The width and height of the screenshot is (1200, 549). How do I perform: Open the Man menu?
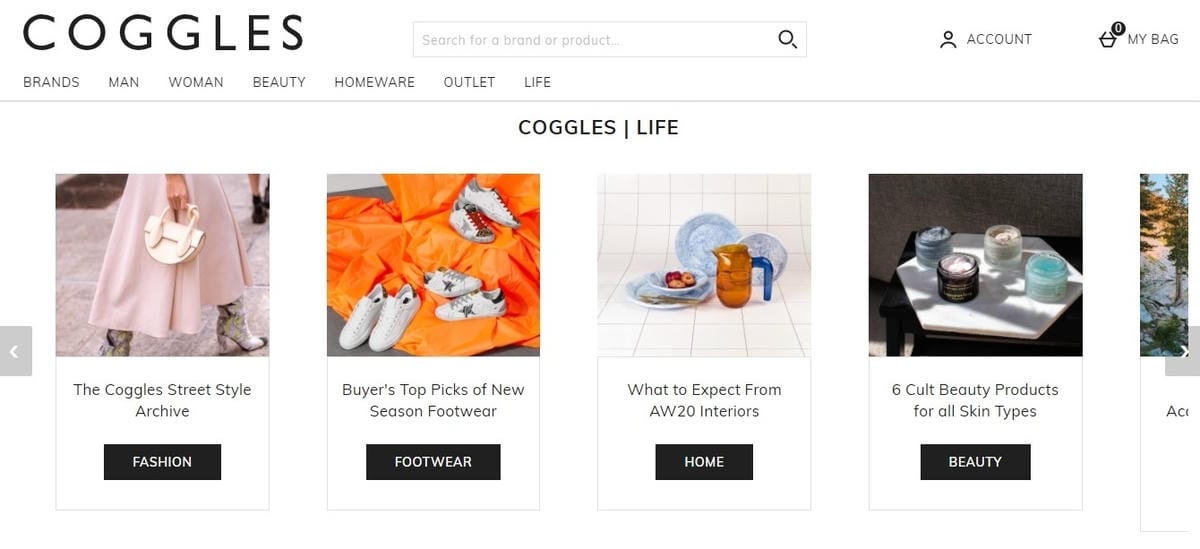pos(124,82)
